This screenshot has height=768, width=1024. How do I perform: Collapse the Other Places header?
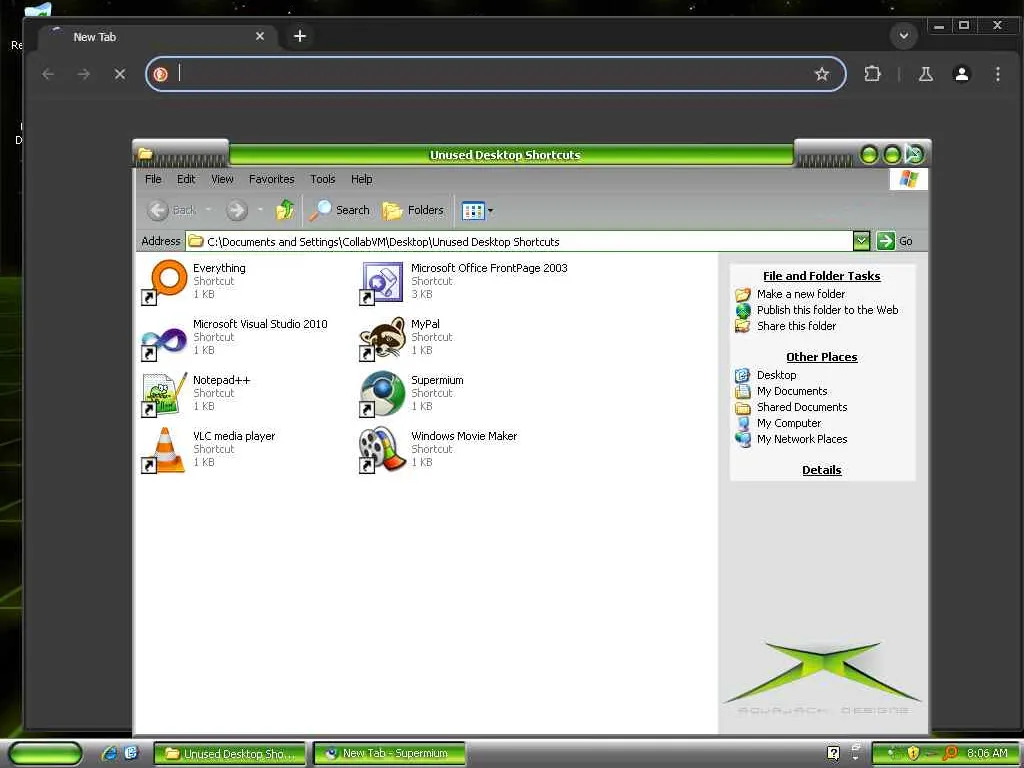822,357
